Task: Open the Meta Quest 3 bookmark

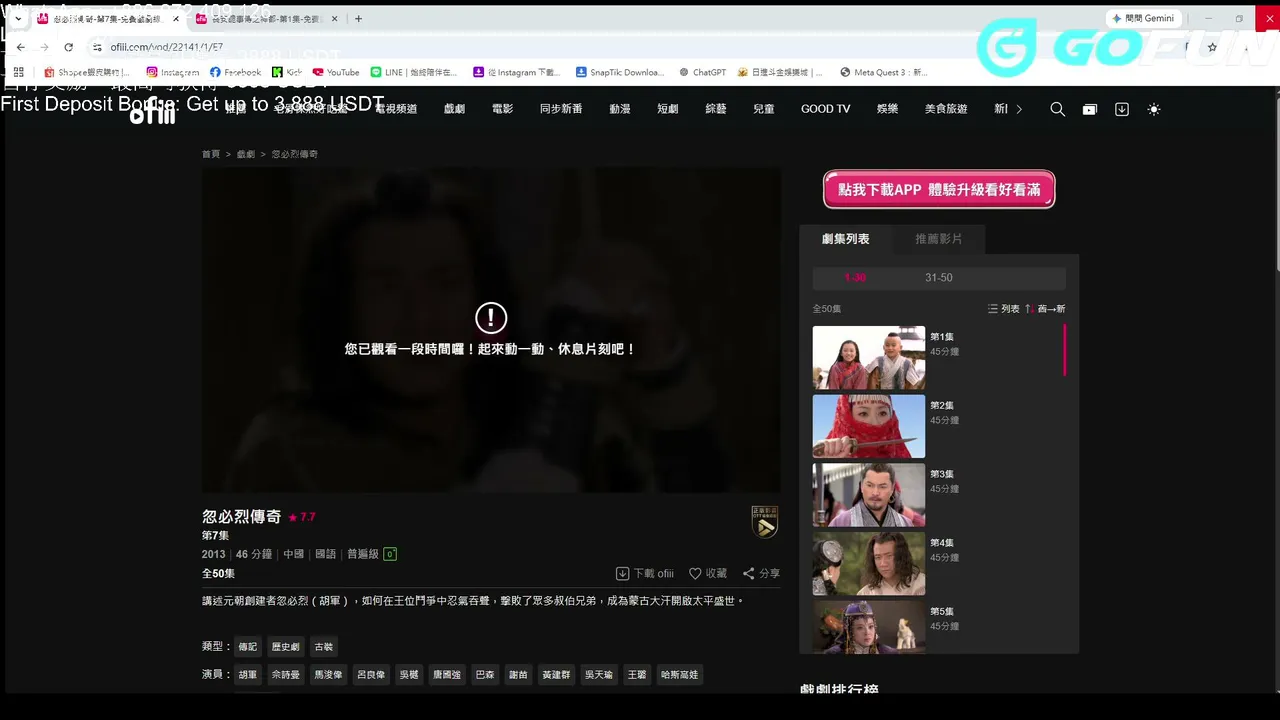Action: coord(884,72)
